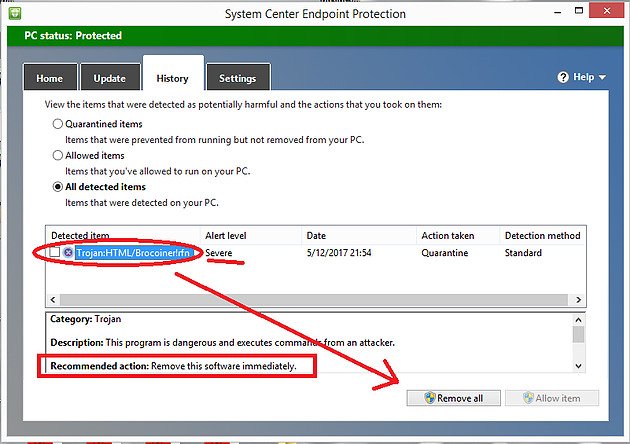Viewport: 630px width, 444px height.
Task: Minimize the System Center Endpoint Protection window
Action: (x=557, y=12)
